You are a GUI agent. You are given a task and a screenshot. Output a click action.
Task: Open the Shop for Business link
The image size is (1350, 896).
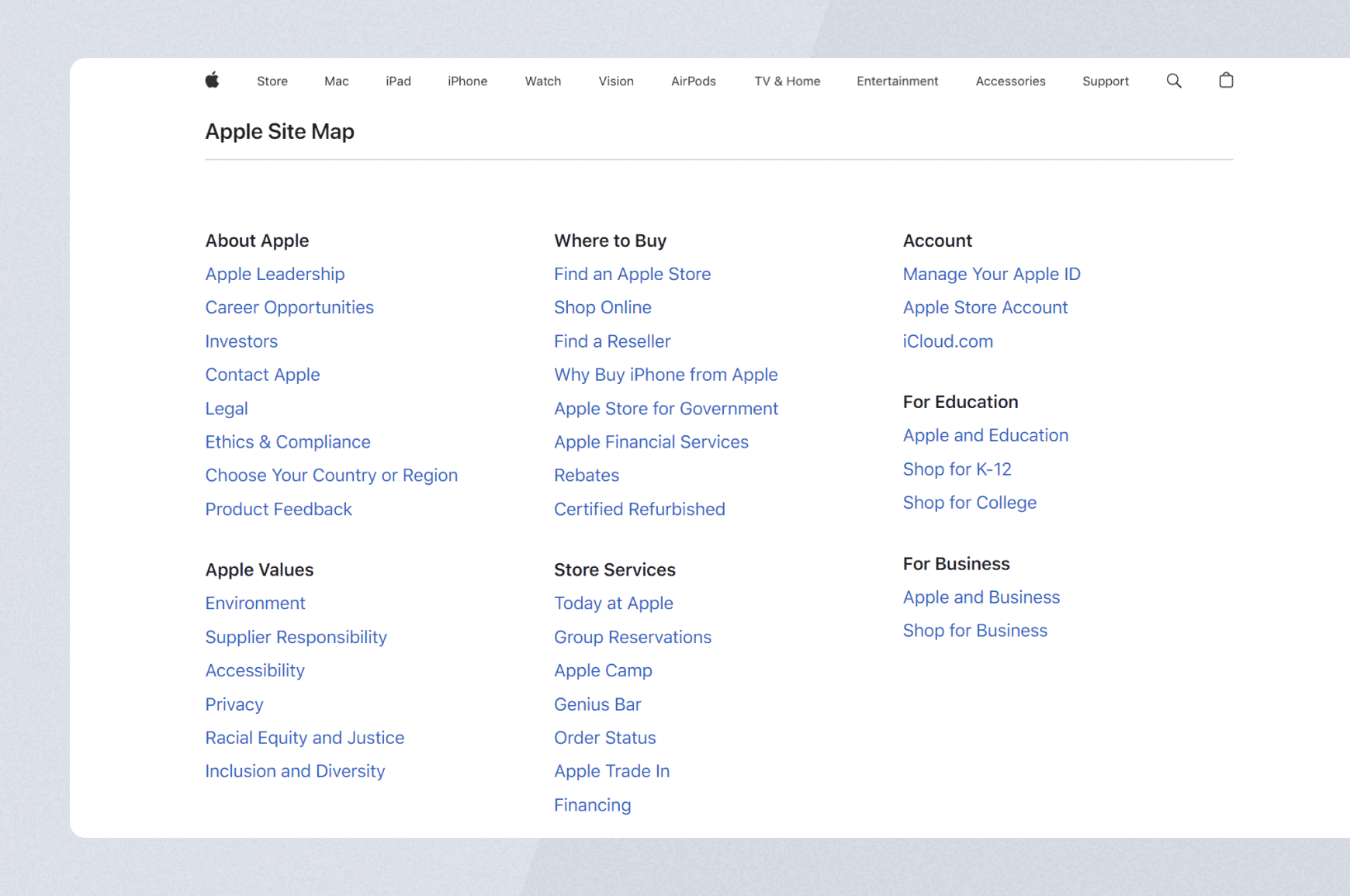pos(974,631)
